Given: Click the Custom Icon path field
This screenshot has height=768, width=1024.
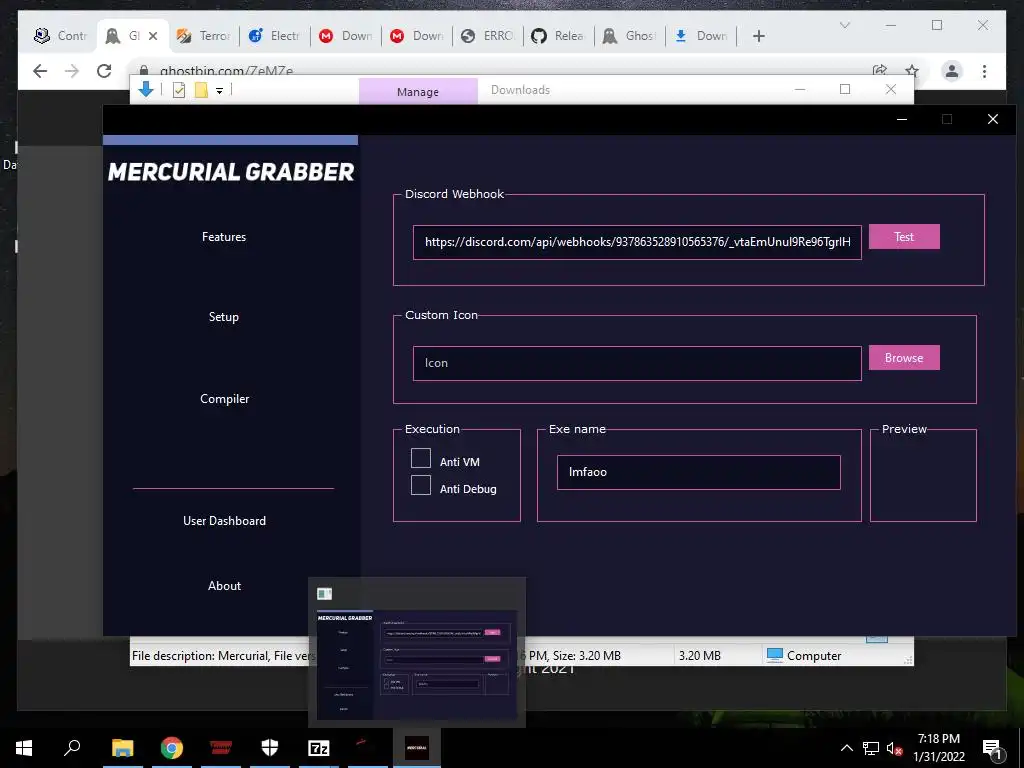Looking at the screenshot, I should pyautogui.click(x=637, y=363).
